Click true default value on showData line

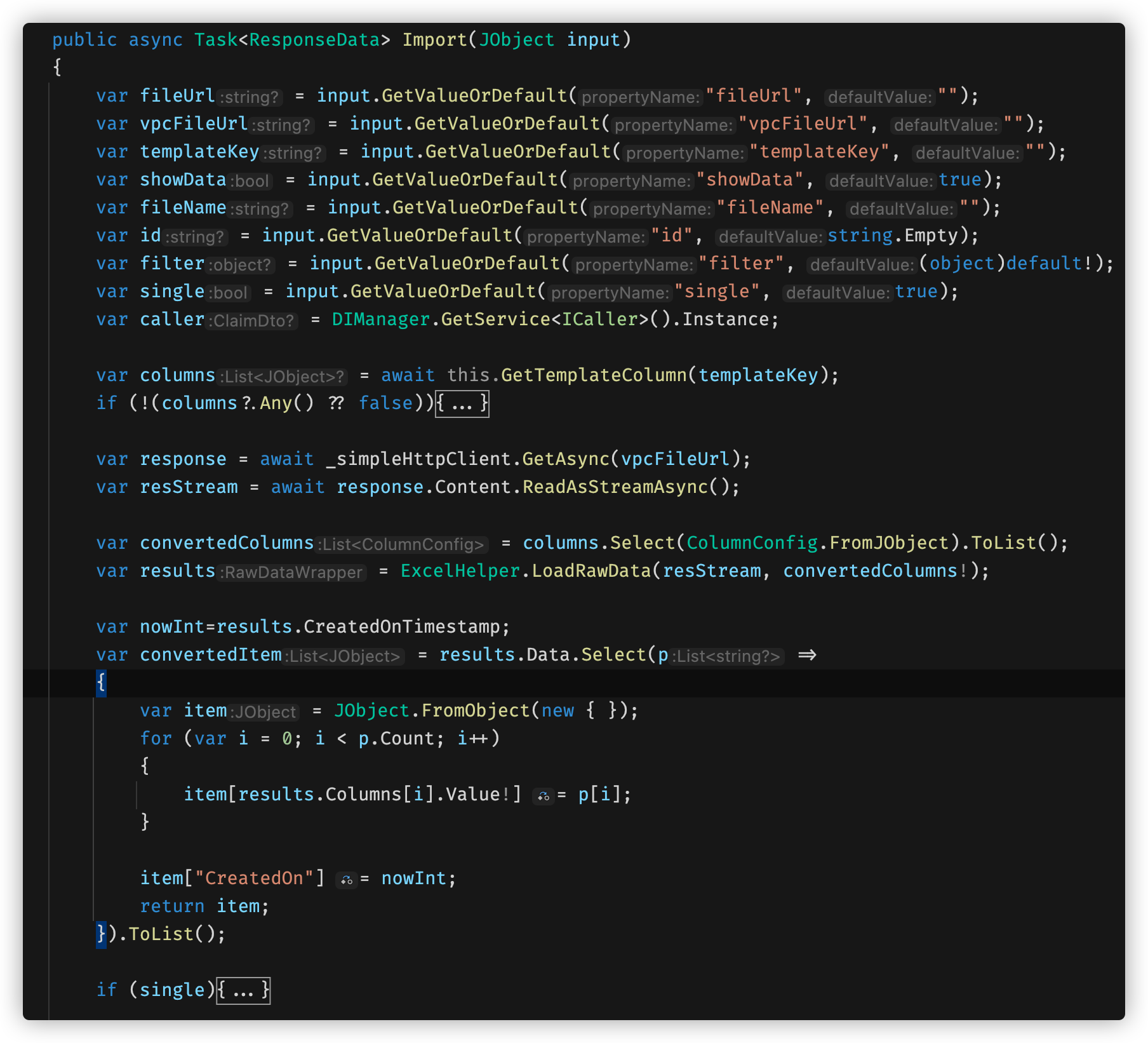point(960,179)
